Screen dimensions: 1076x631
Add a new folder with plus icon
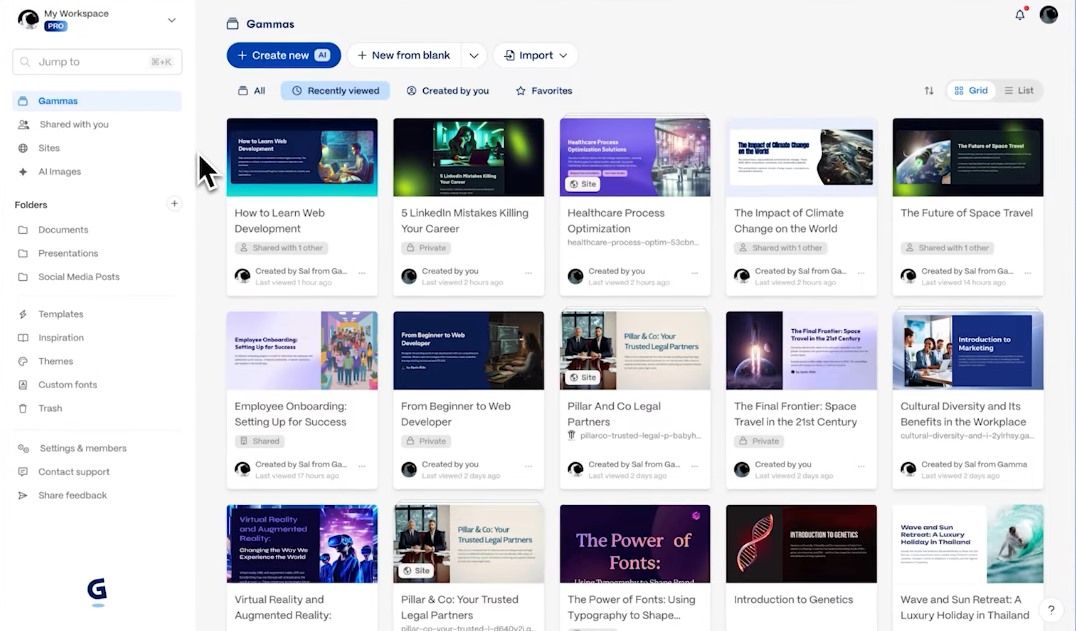[174, 204]
